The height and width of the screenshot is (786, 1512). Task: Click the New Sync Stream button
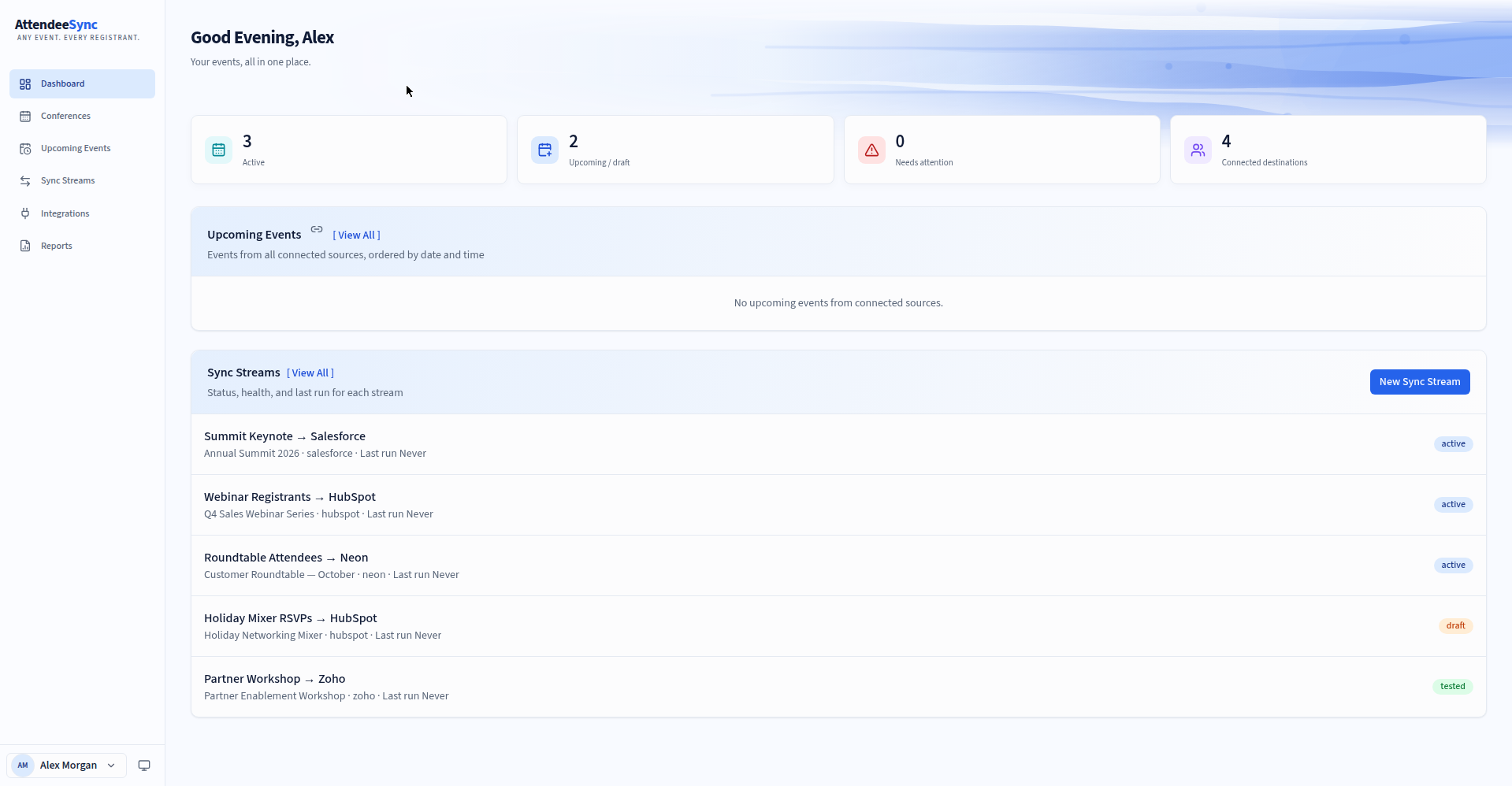click(1420, 382)
